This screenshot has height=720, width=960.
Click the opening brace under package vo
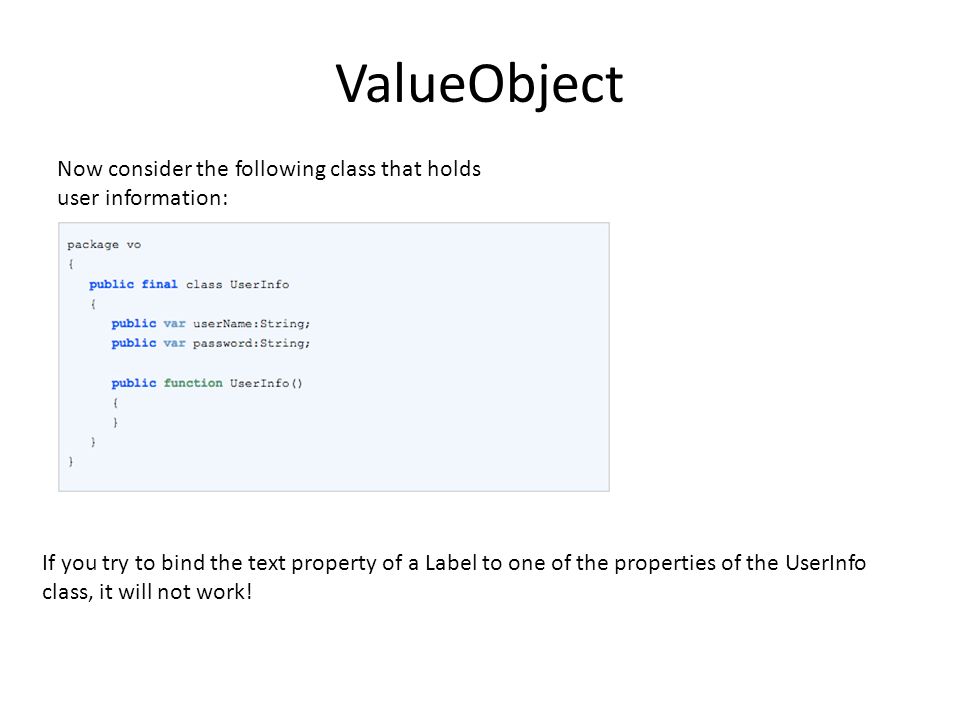coord(71,264)
